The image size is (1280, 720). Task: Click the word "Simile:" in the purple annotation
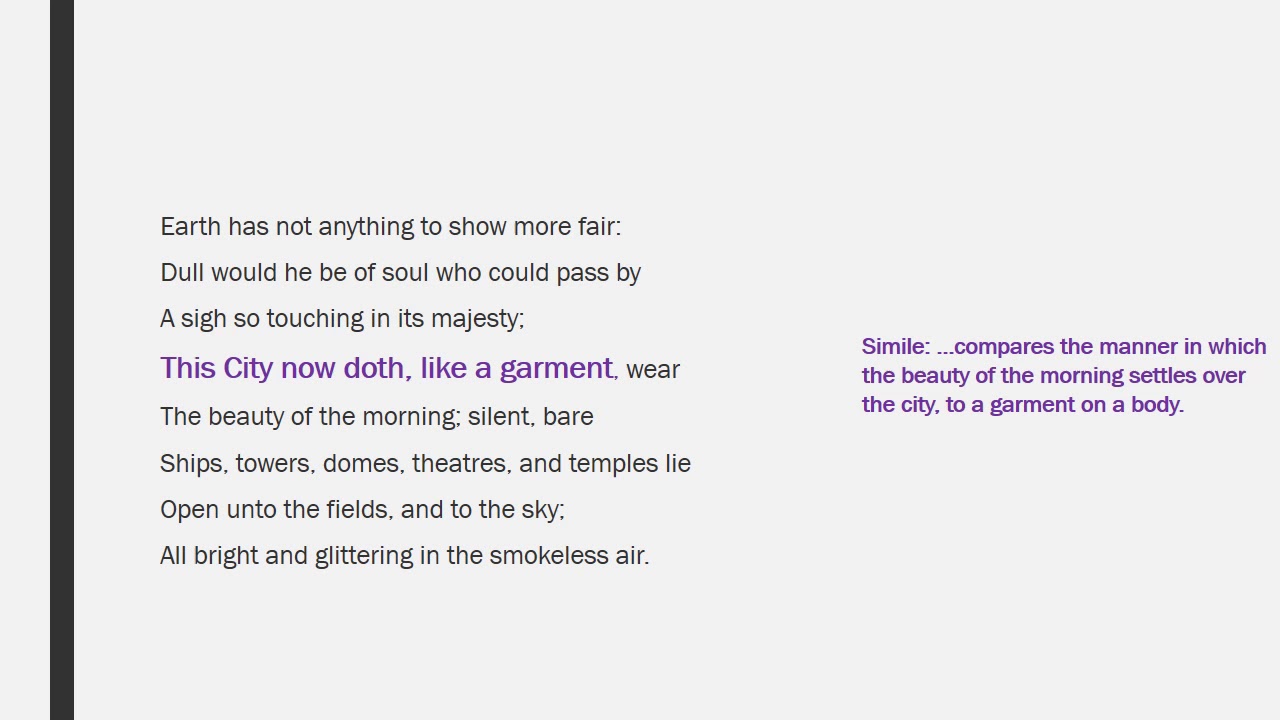tap(896, 347)
